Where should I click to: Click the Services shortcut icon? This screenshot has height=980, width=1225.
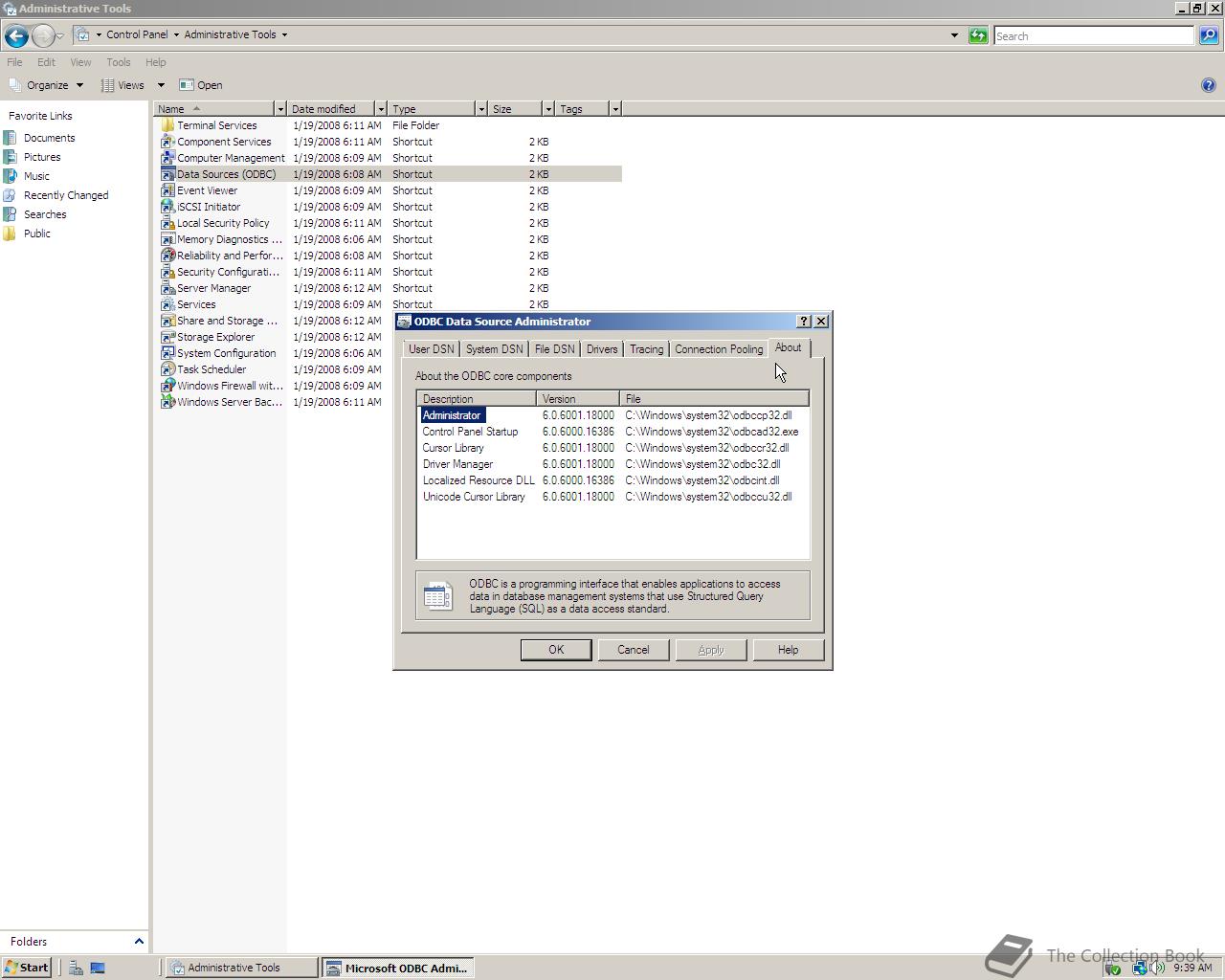[167, 304]
